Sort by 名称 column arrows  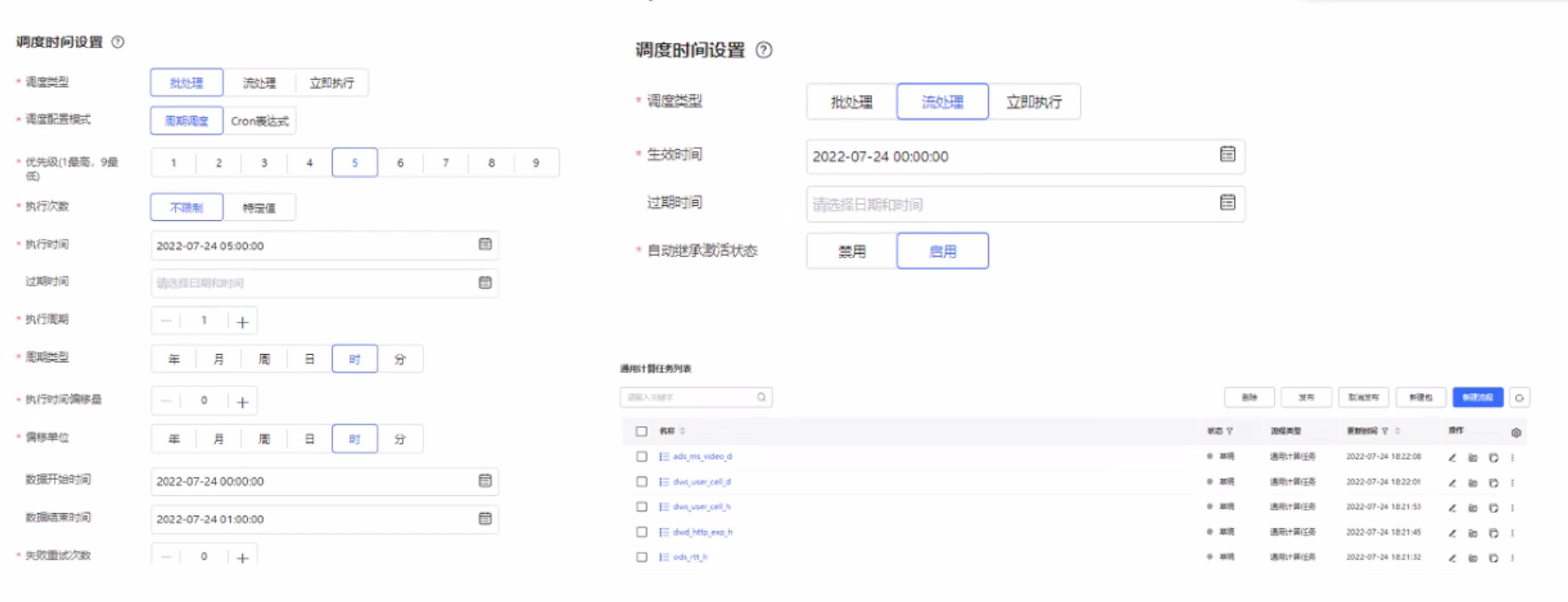pyautogui.click(x=682, y=431)
